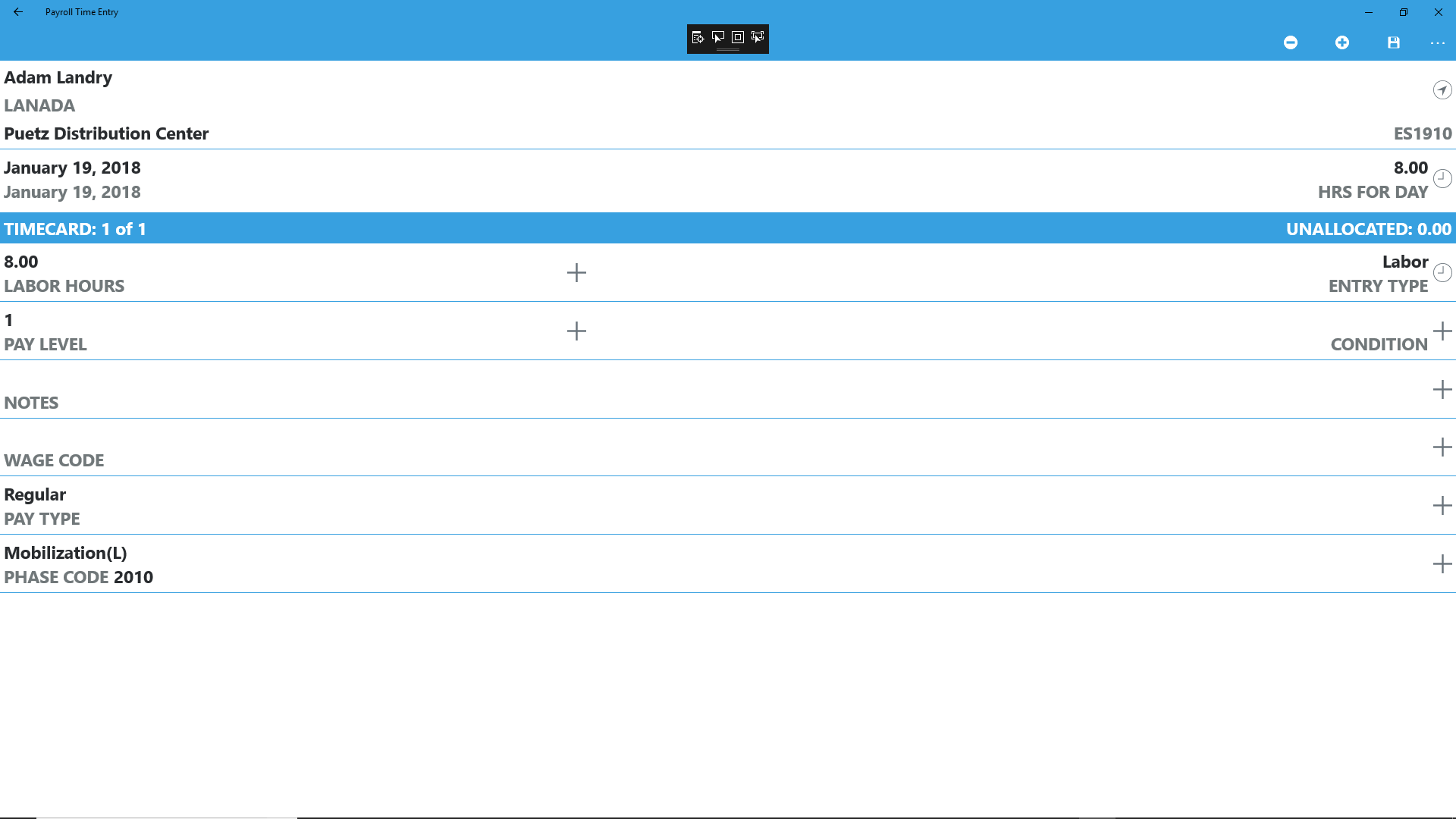Change the Mobilization phase code with plus
Image resolution: width=1456 pixels, height=819 pixels.
click(1442, 564)
